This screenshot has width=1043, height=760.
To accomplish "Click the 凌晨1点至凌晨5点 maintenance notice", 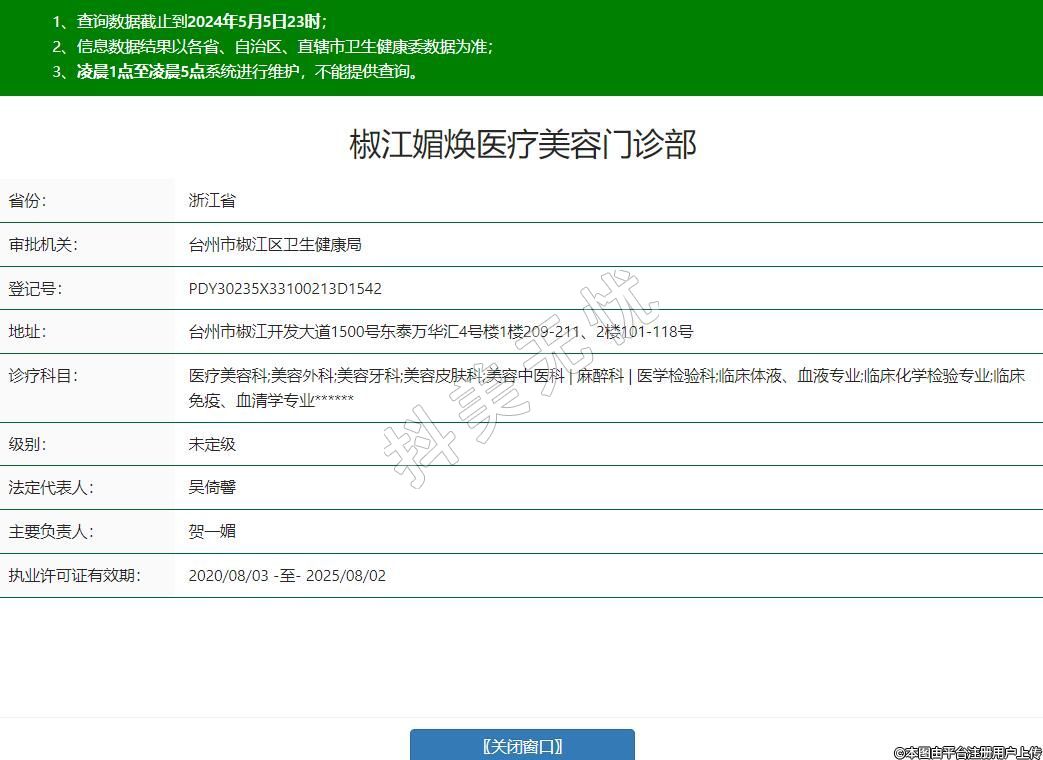I will click(248, 71).
